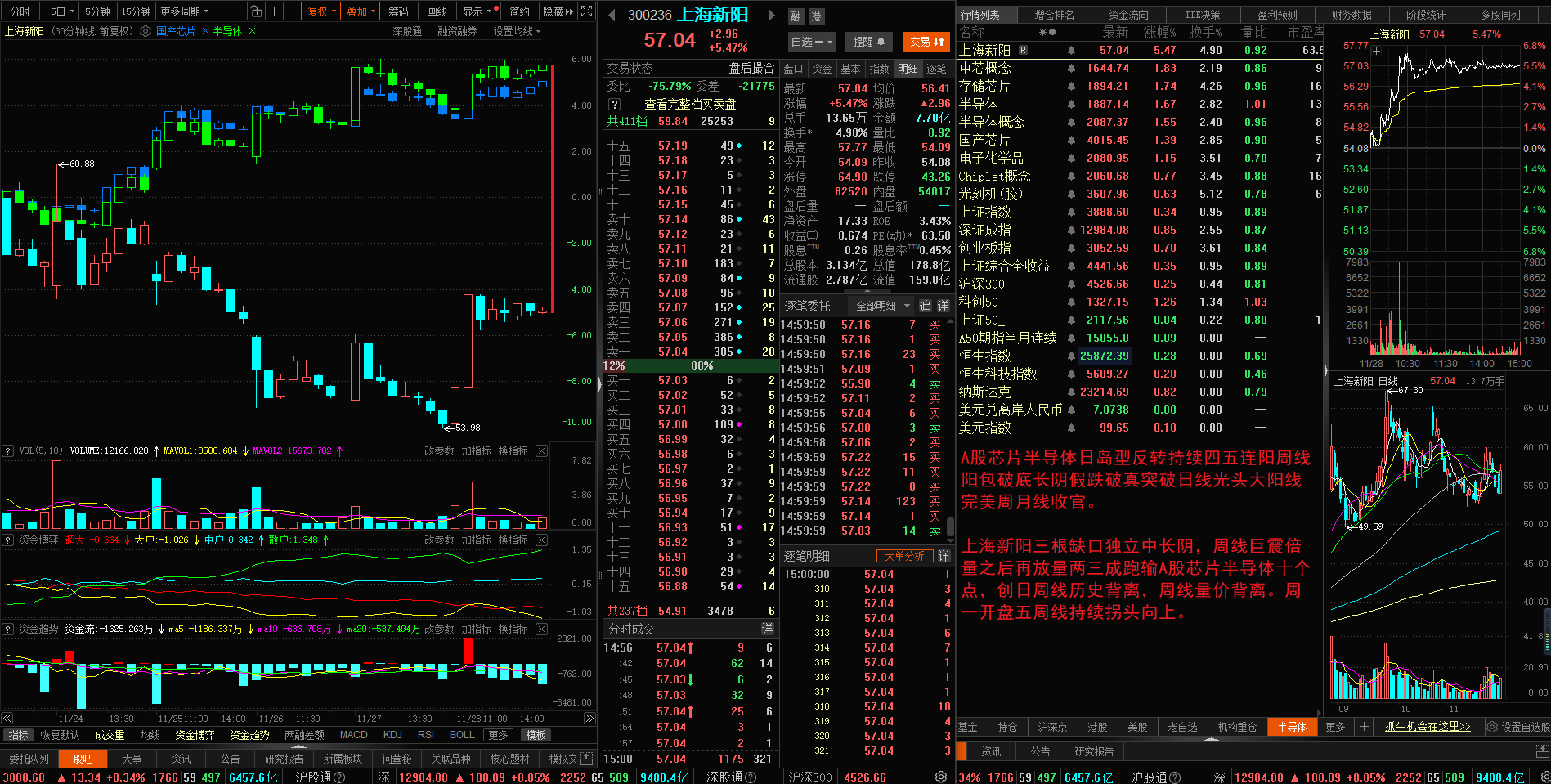
Task: Switch to the 资金 tab
Action: [x=822, y=69]
